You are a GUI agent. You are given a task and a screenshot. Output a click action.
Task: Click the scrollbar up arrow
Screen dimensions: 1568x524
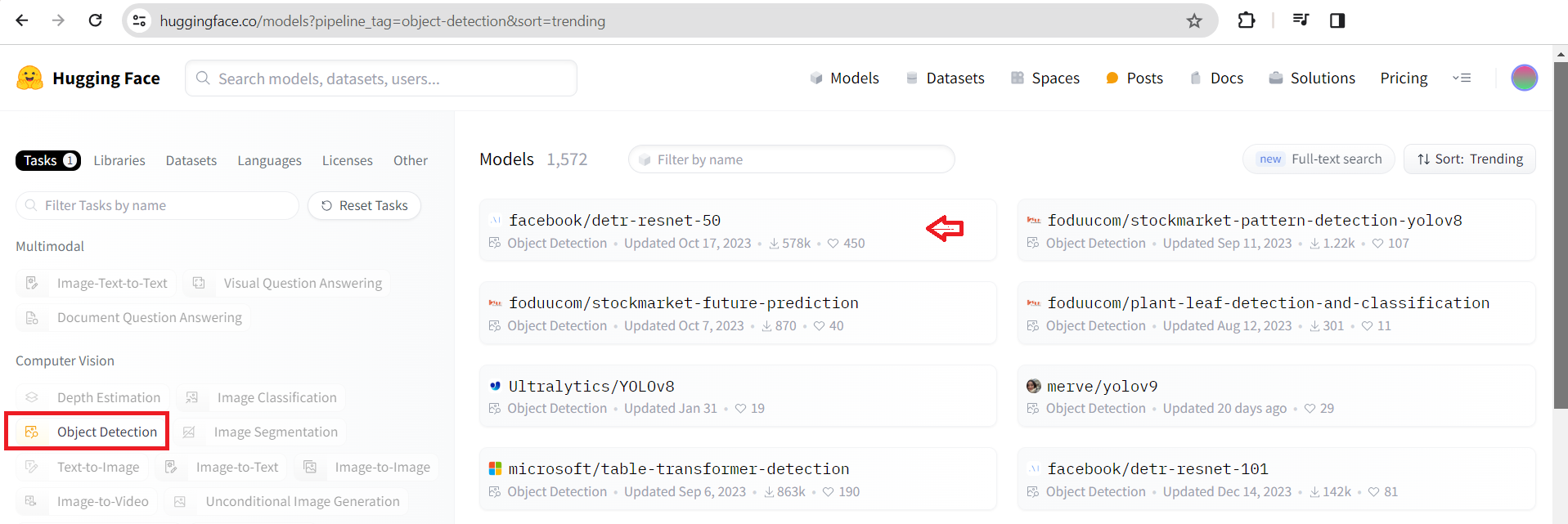click(x=1561, y=55)
